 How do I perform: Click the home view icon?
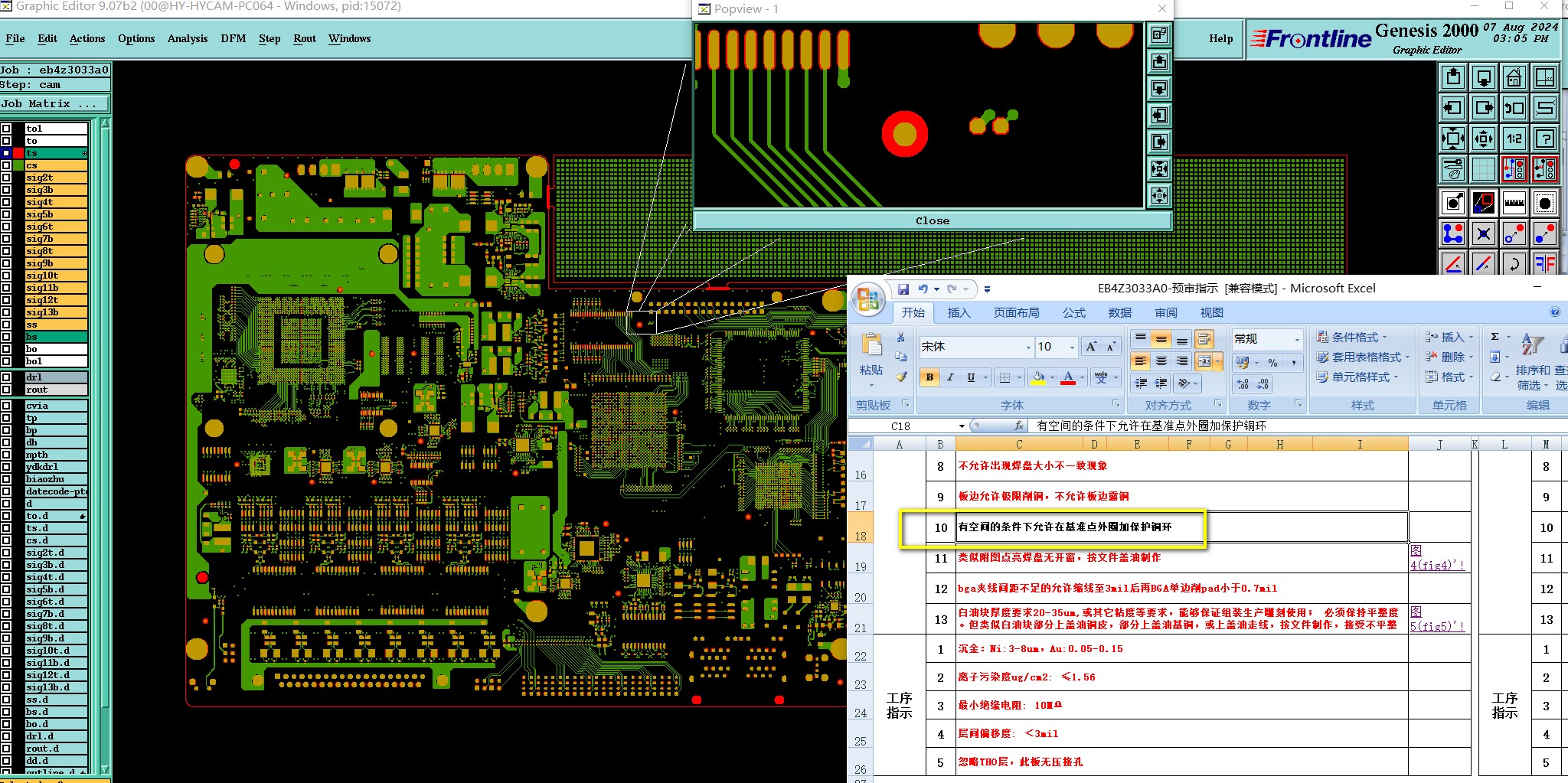(1514, 77)
